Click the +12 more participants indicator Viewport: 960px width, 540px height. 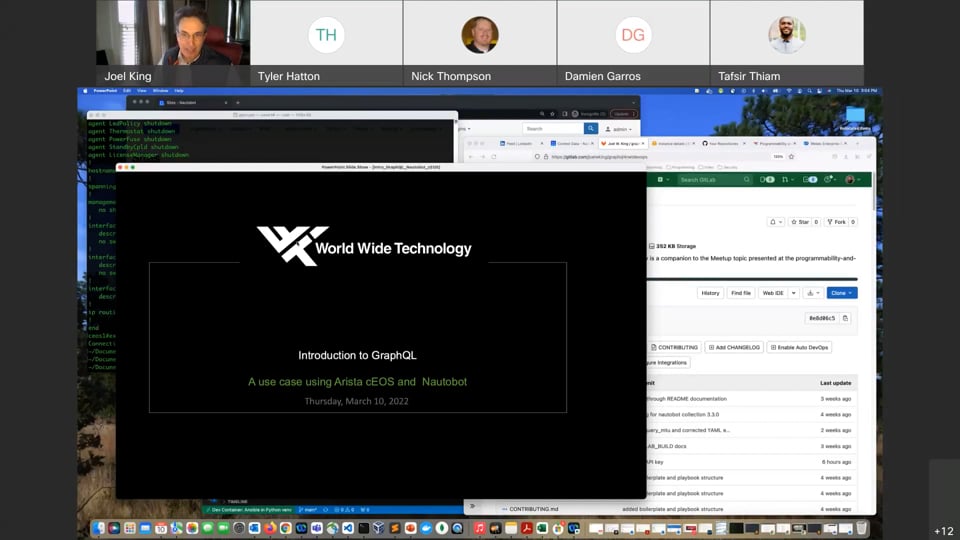pos(943,531)
